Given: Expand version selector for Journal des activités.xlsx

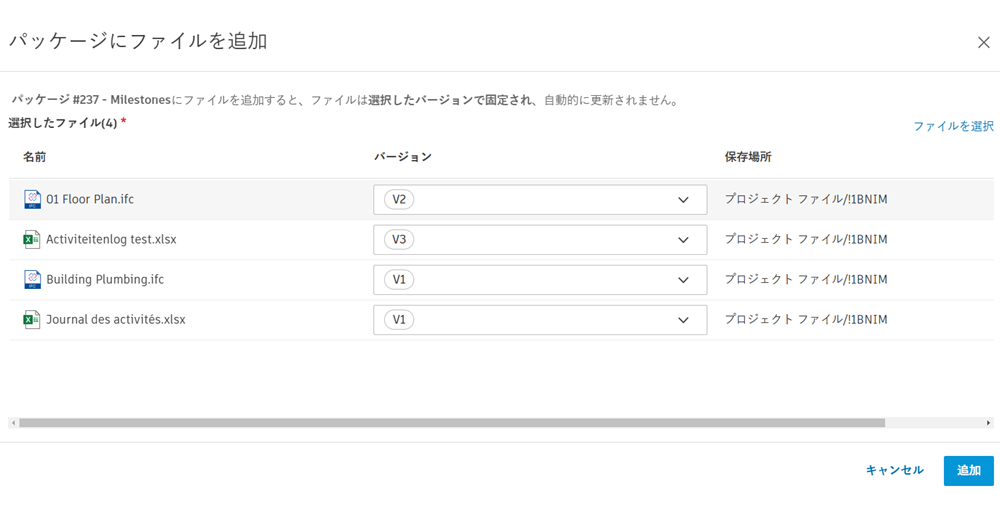Looking at the screenshot, I should pos(540,320).
